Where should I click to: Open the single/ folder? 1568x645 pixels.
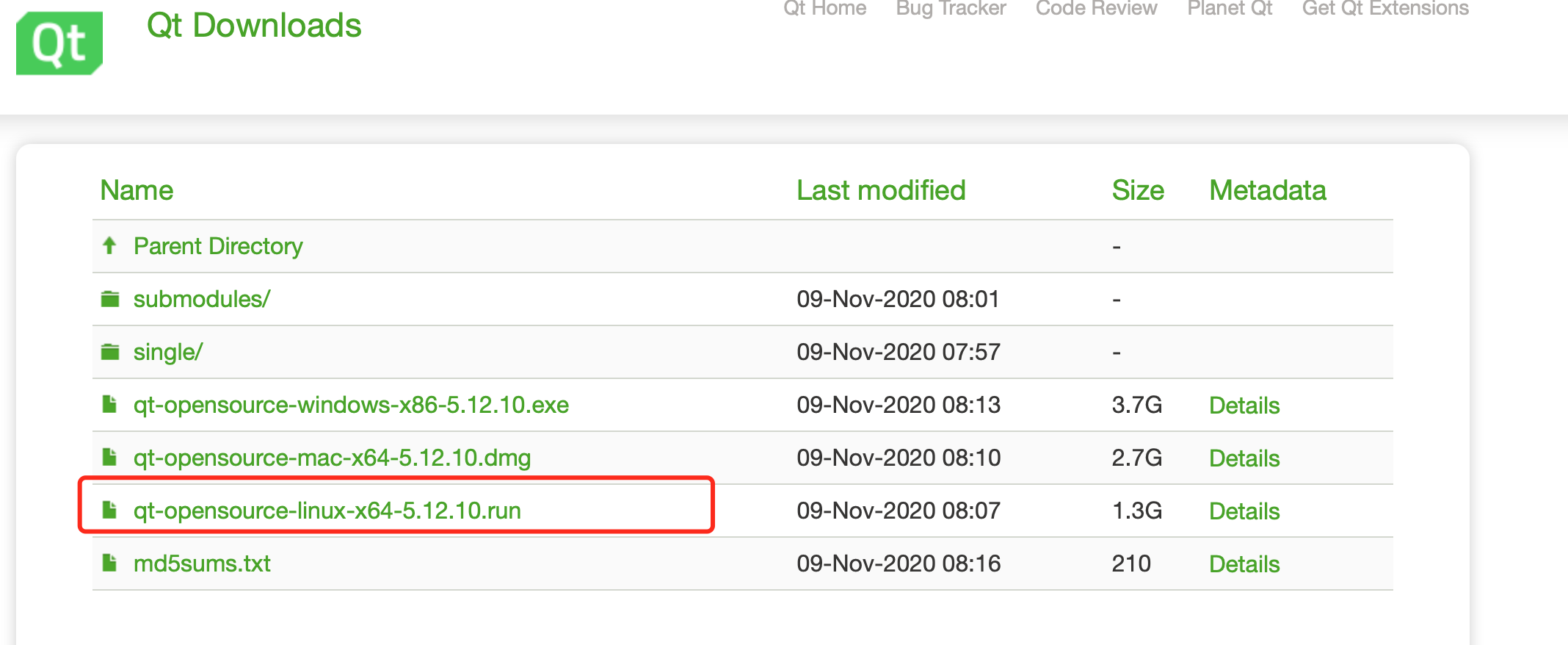tap(168, 352)
